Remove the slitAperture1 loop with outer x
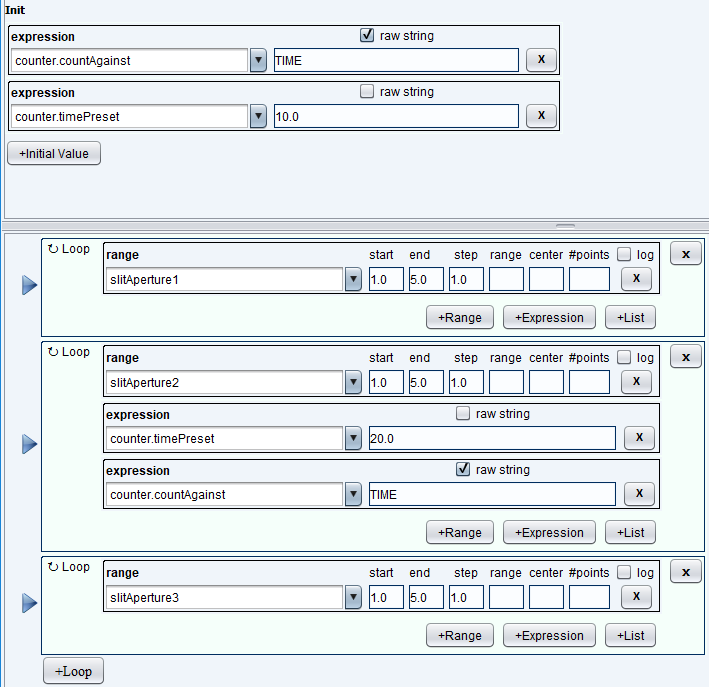709x687 pixels. click(685, 254)
